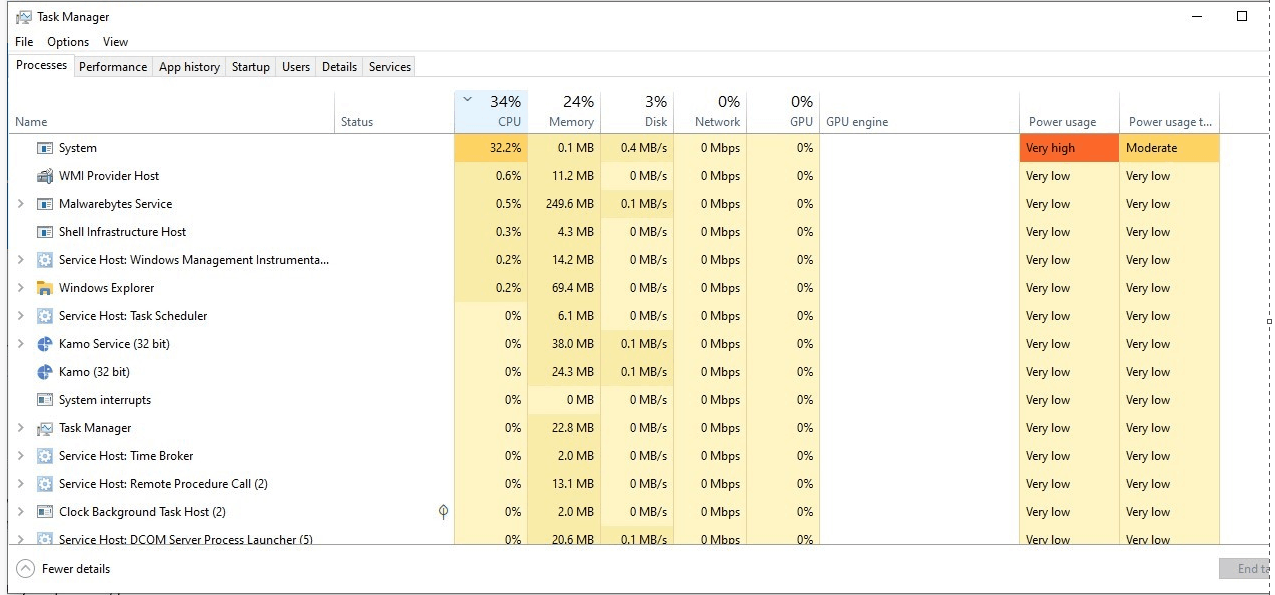Click the Task Manager process row icon

[44, 428]
